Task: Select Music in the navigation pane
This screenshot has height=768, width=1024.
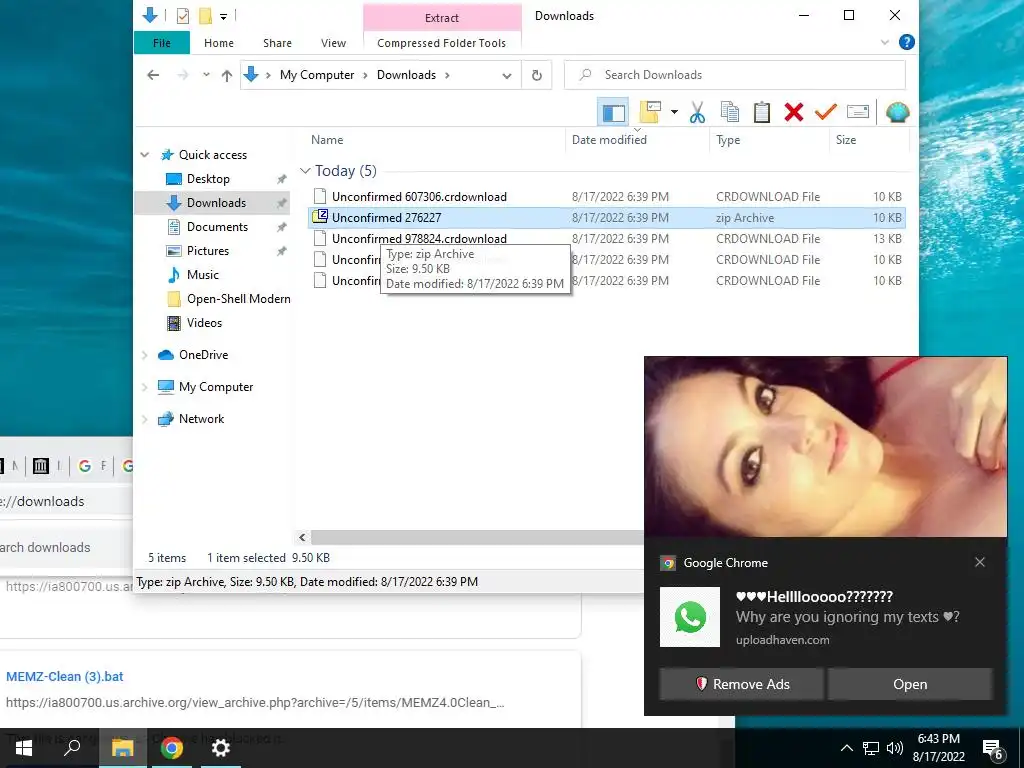Action: (x=202, y=275)
